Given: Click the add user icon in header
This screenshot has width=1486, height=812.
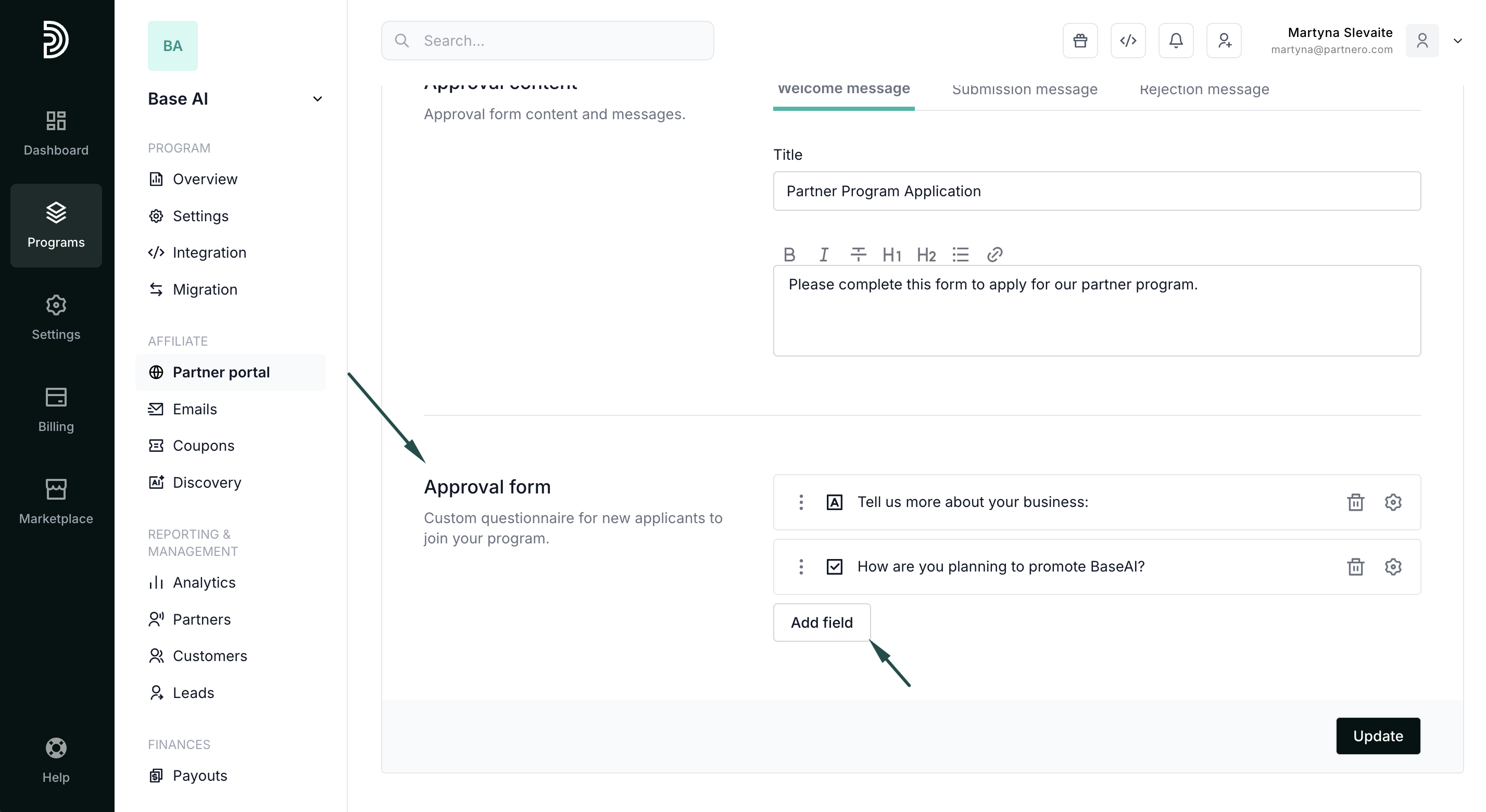Looking at the screenshot, I should tap(1224, 41).
